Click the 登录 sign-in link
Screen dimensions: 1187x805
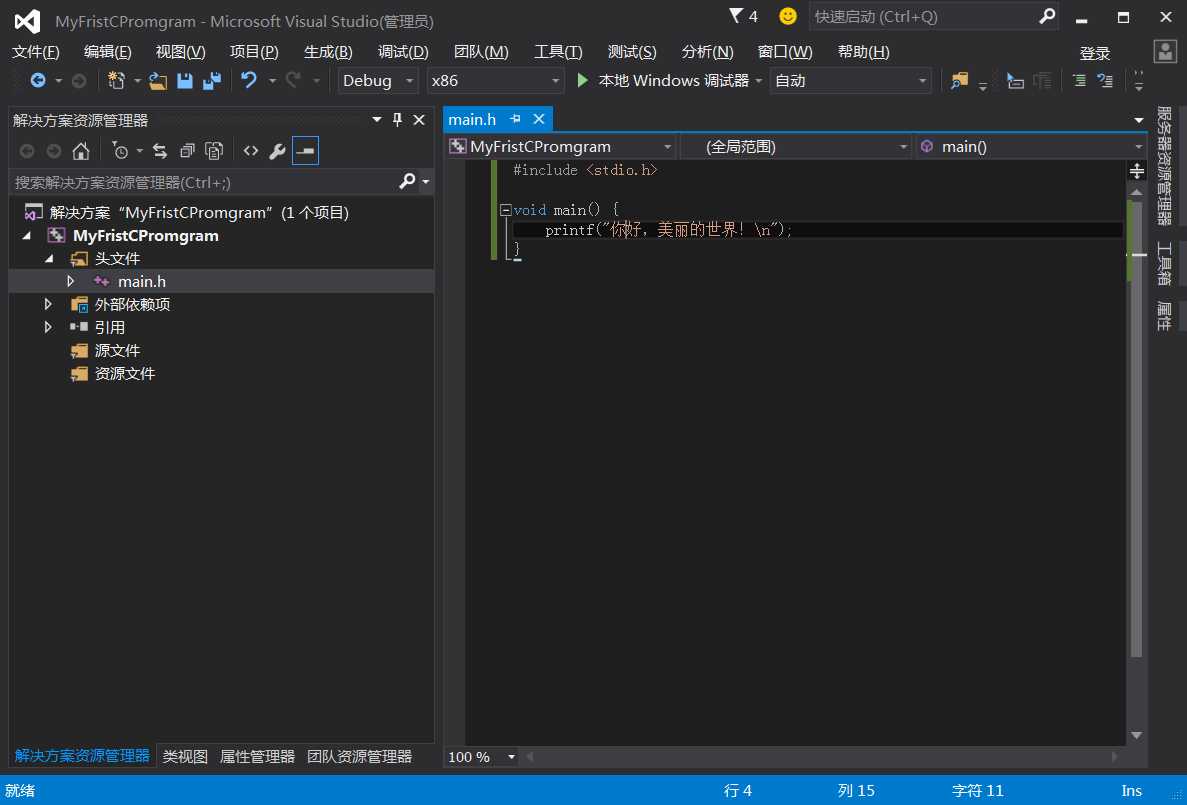pyautogui.click(x=1095, y=53)
